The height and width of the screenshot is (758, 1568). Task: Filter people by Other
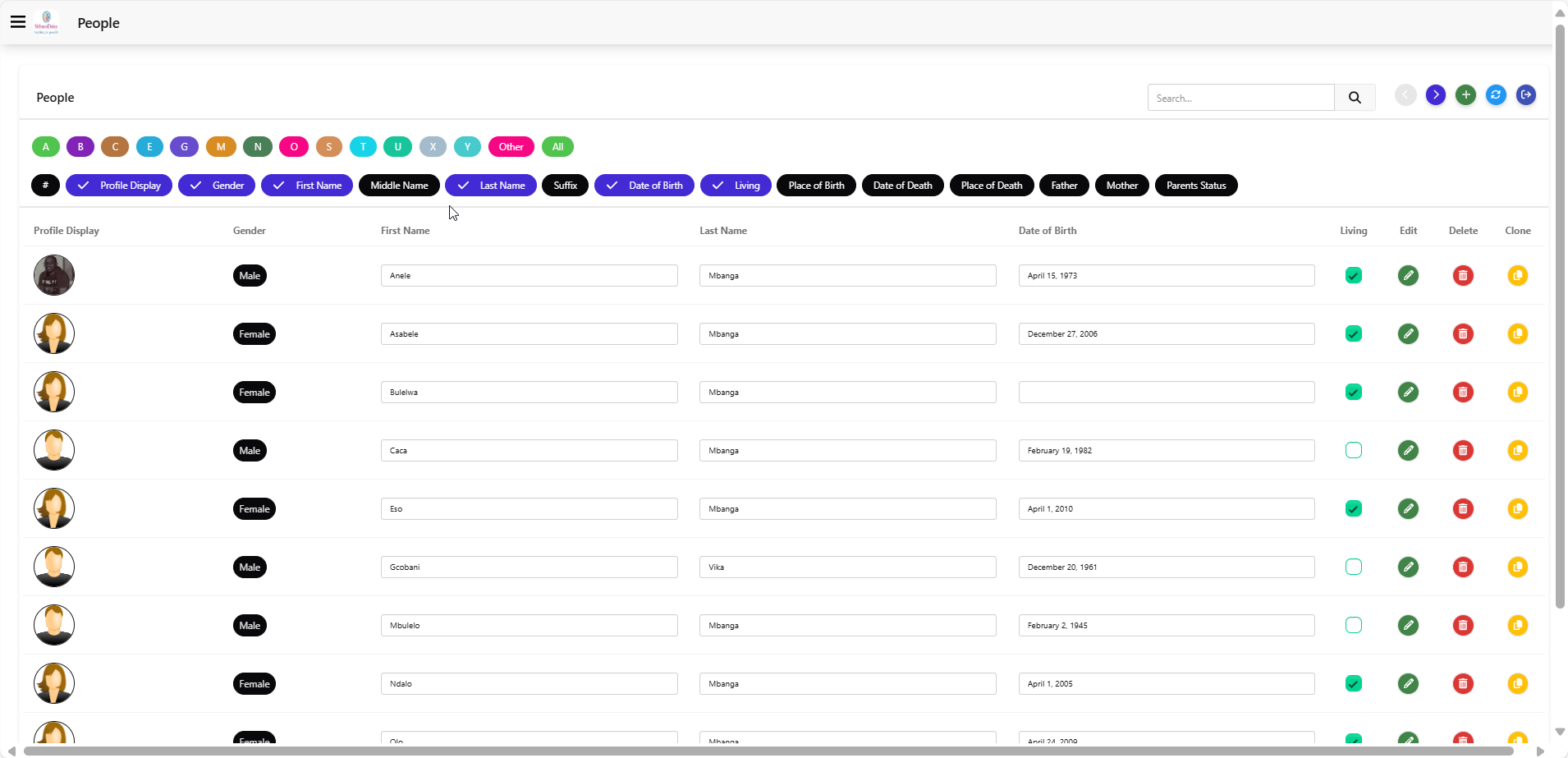click(511, 147)
